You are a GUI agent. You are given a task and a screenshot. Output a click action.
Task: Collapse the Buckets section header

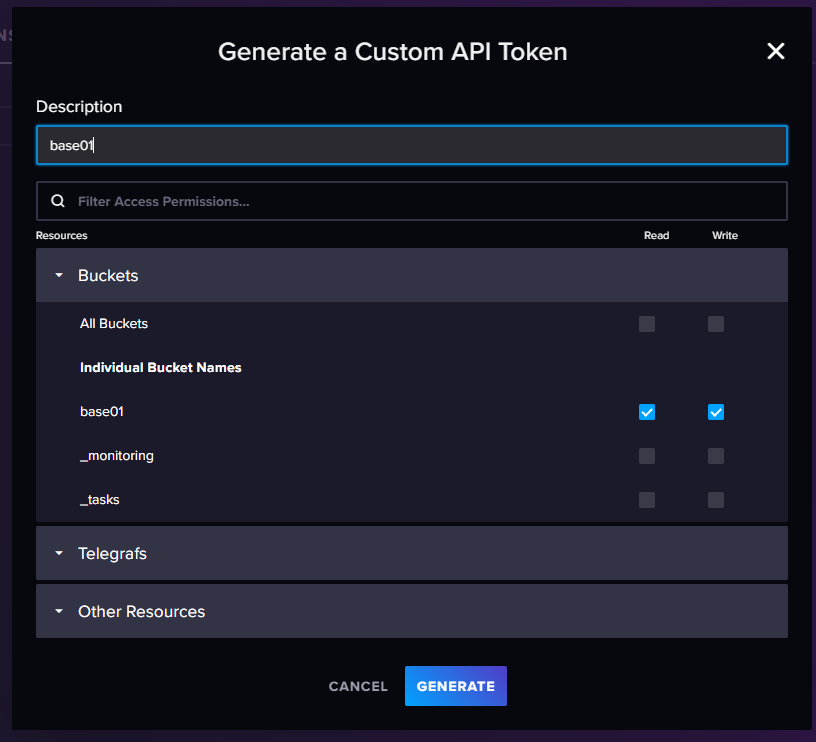coord(107,275)
